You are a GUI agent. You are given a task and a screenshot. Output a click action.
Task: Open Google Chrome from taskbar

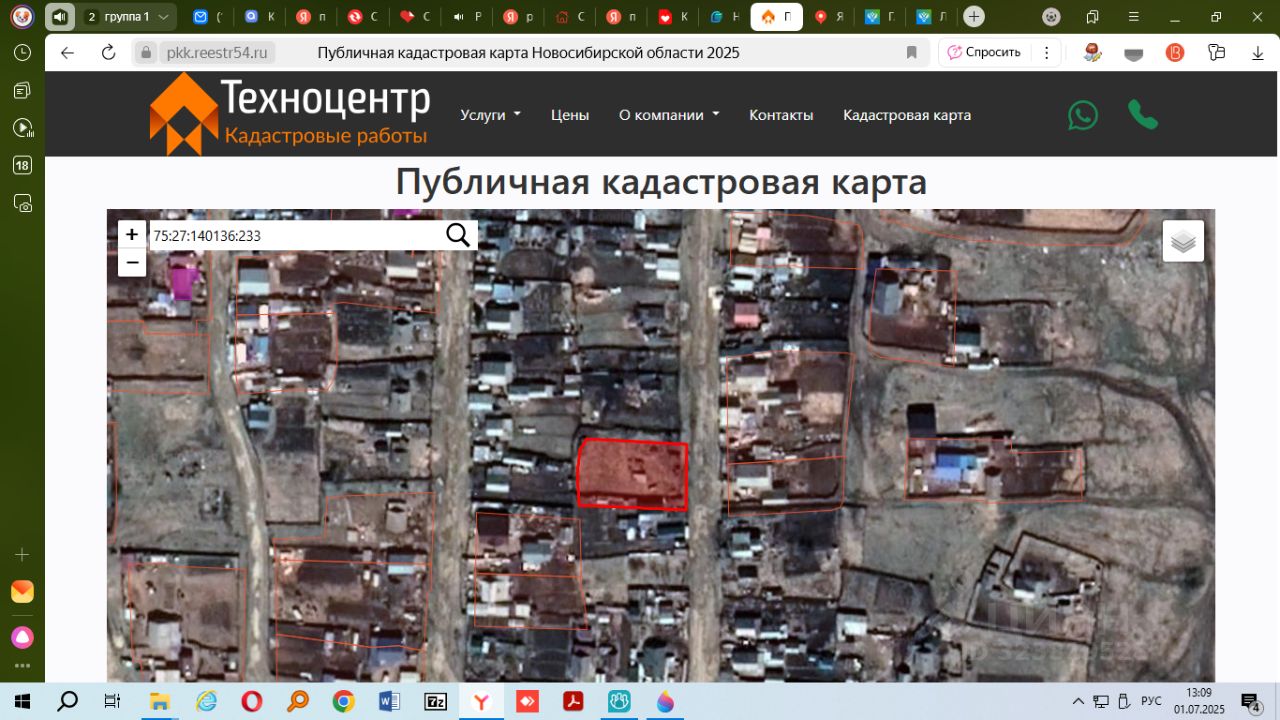(x=344, y=701)
